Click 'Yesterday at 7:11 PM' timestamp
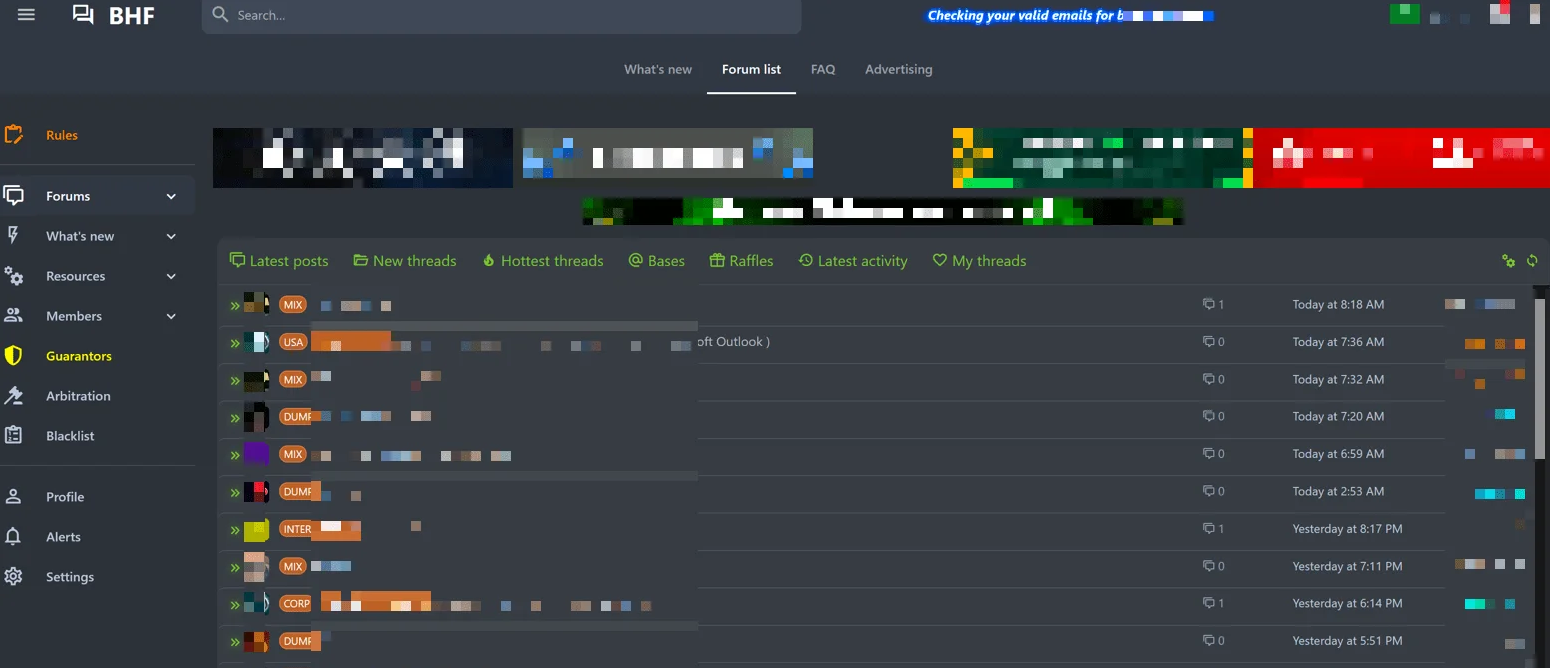Screen dimensions: 1550x668 point(1347,566)
